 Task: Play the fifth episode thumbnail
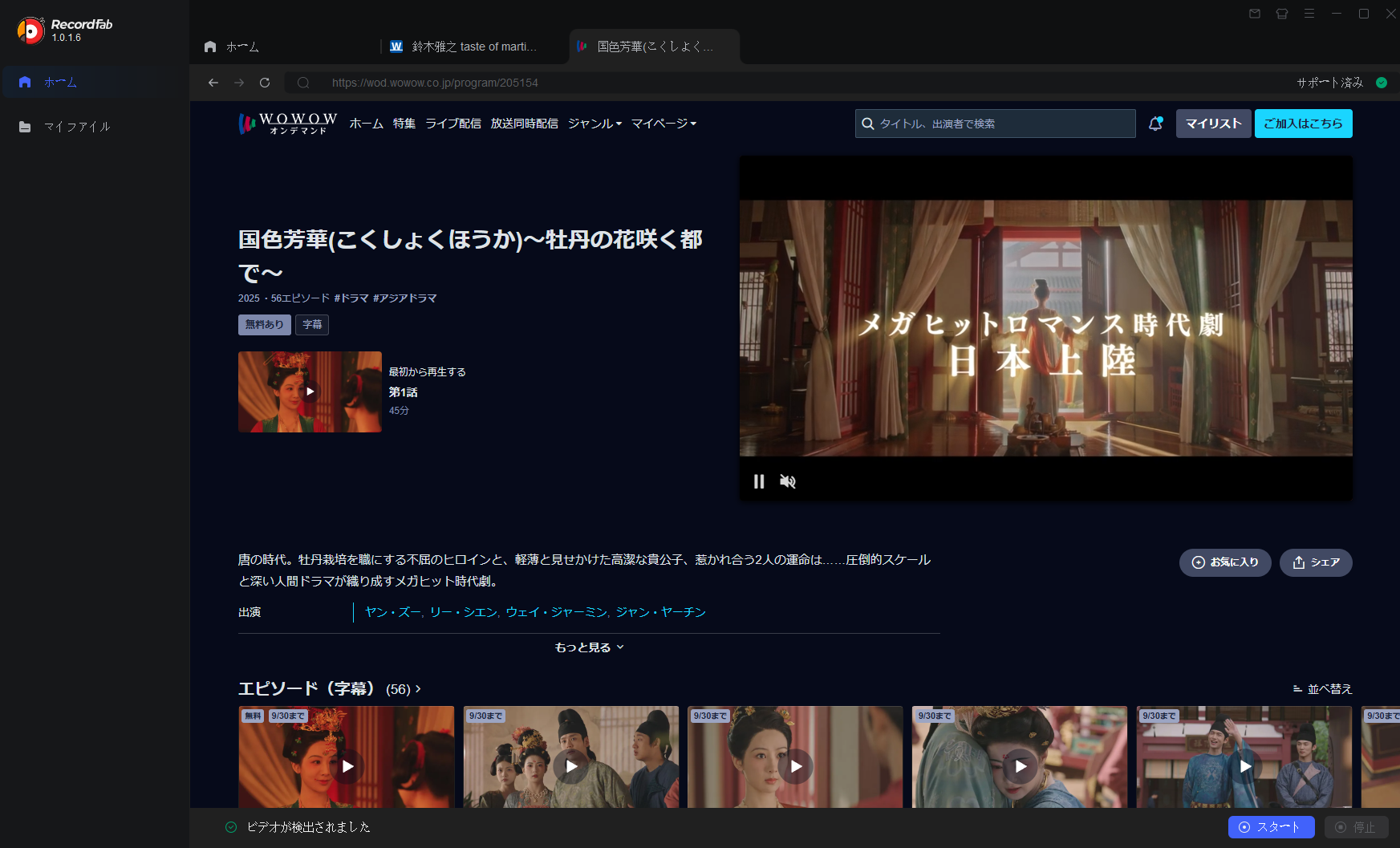coord(1244,757)
